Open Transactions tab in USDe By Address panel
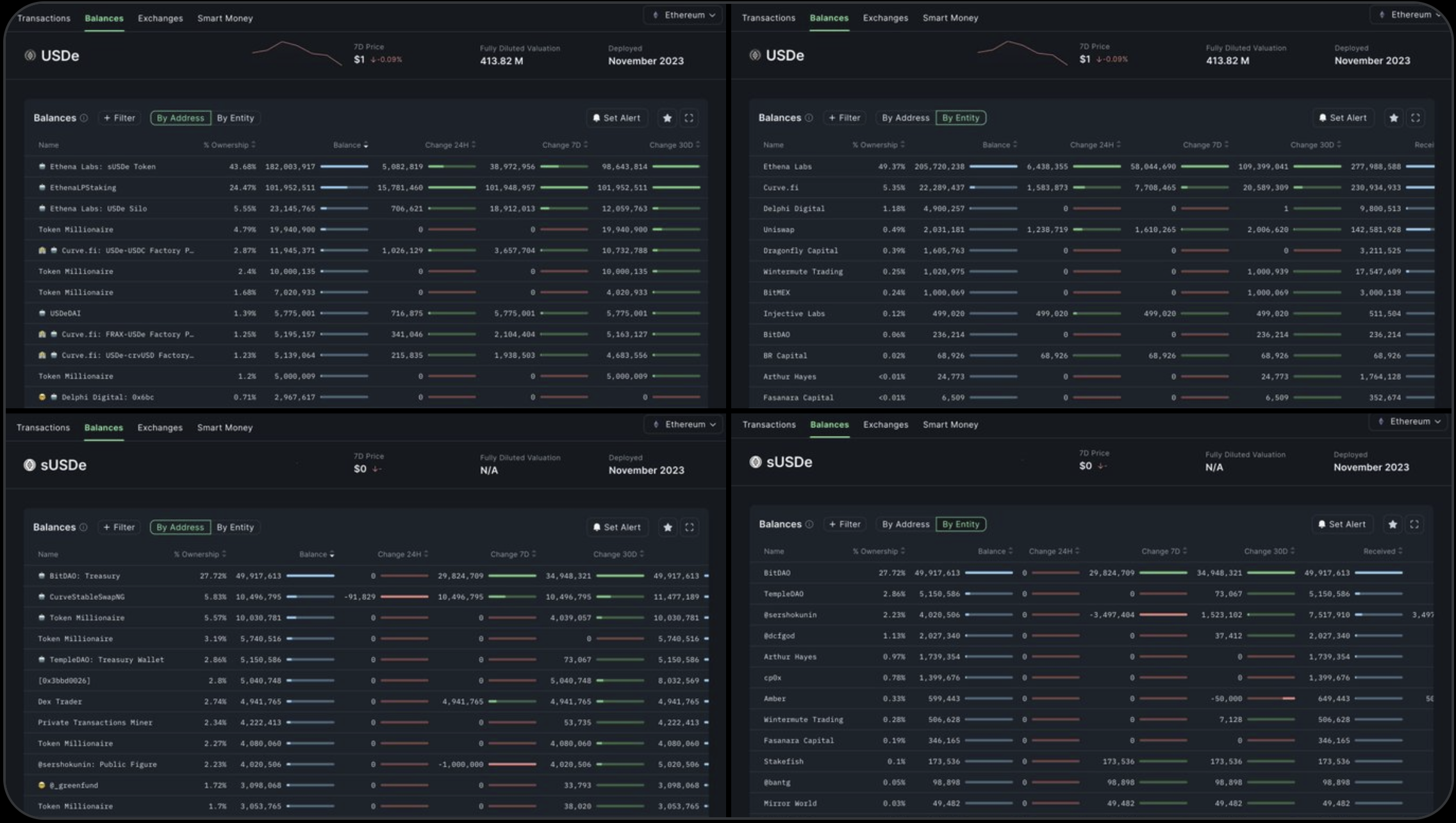This screenshot has height=823, width=1456. click(x=44, y=18)
